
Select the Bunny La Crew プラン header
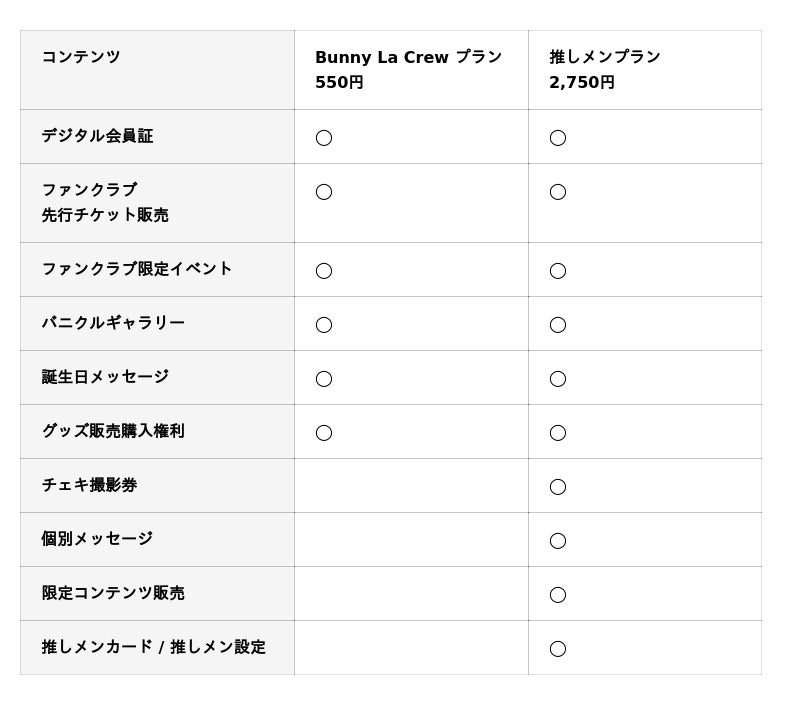click(x=408, y=70)
